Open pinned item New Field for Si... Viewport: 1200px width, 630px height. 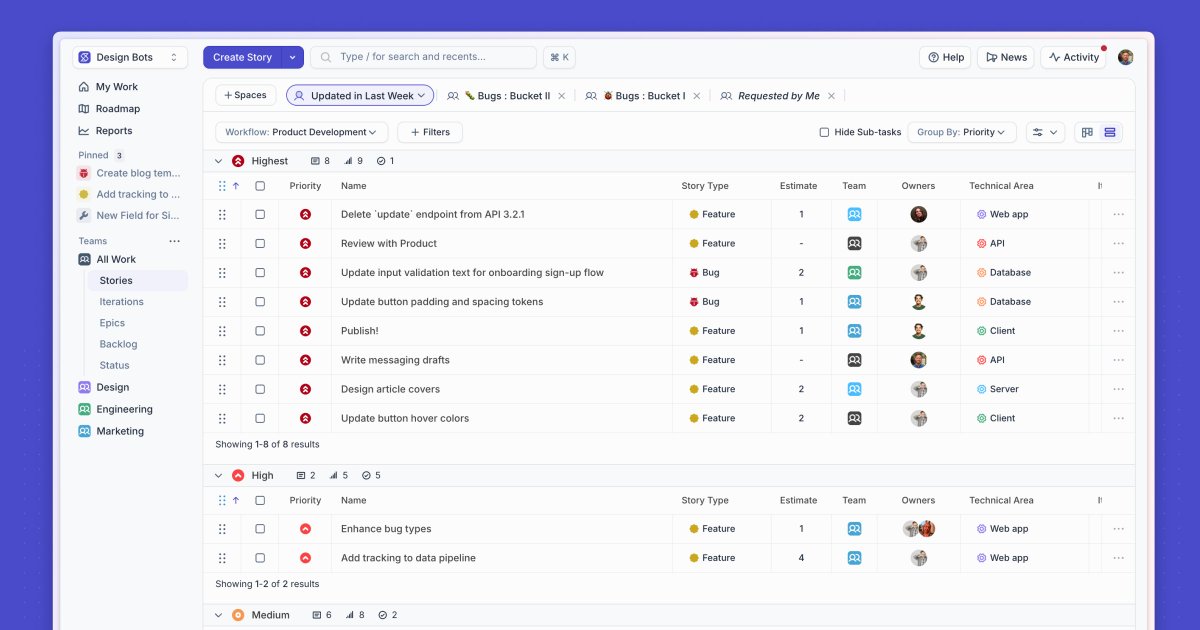tap(130, 216)
